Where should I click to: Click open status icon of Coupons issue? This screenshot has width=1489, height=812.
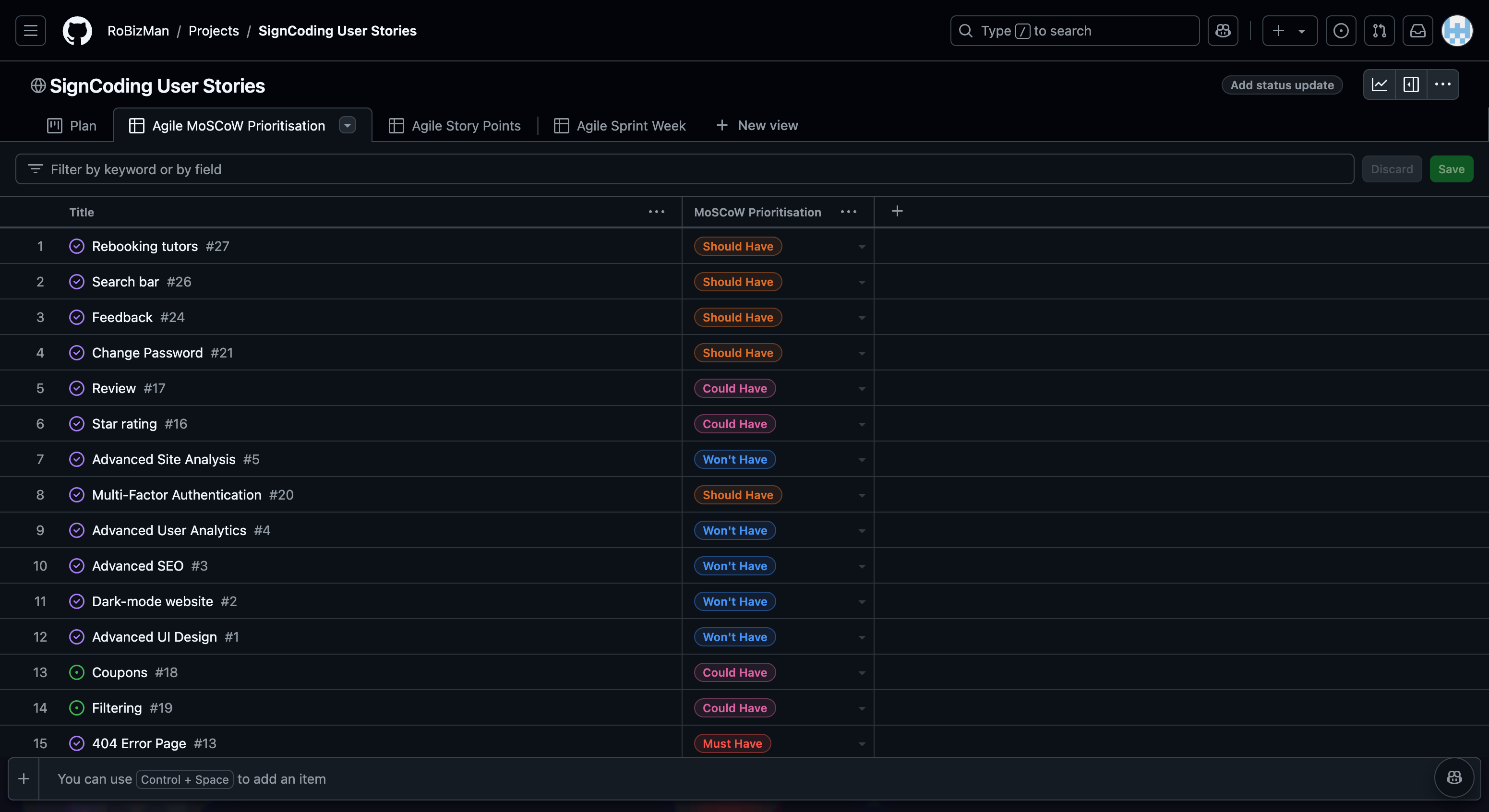pyautogui.click(x=77, y=672)
